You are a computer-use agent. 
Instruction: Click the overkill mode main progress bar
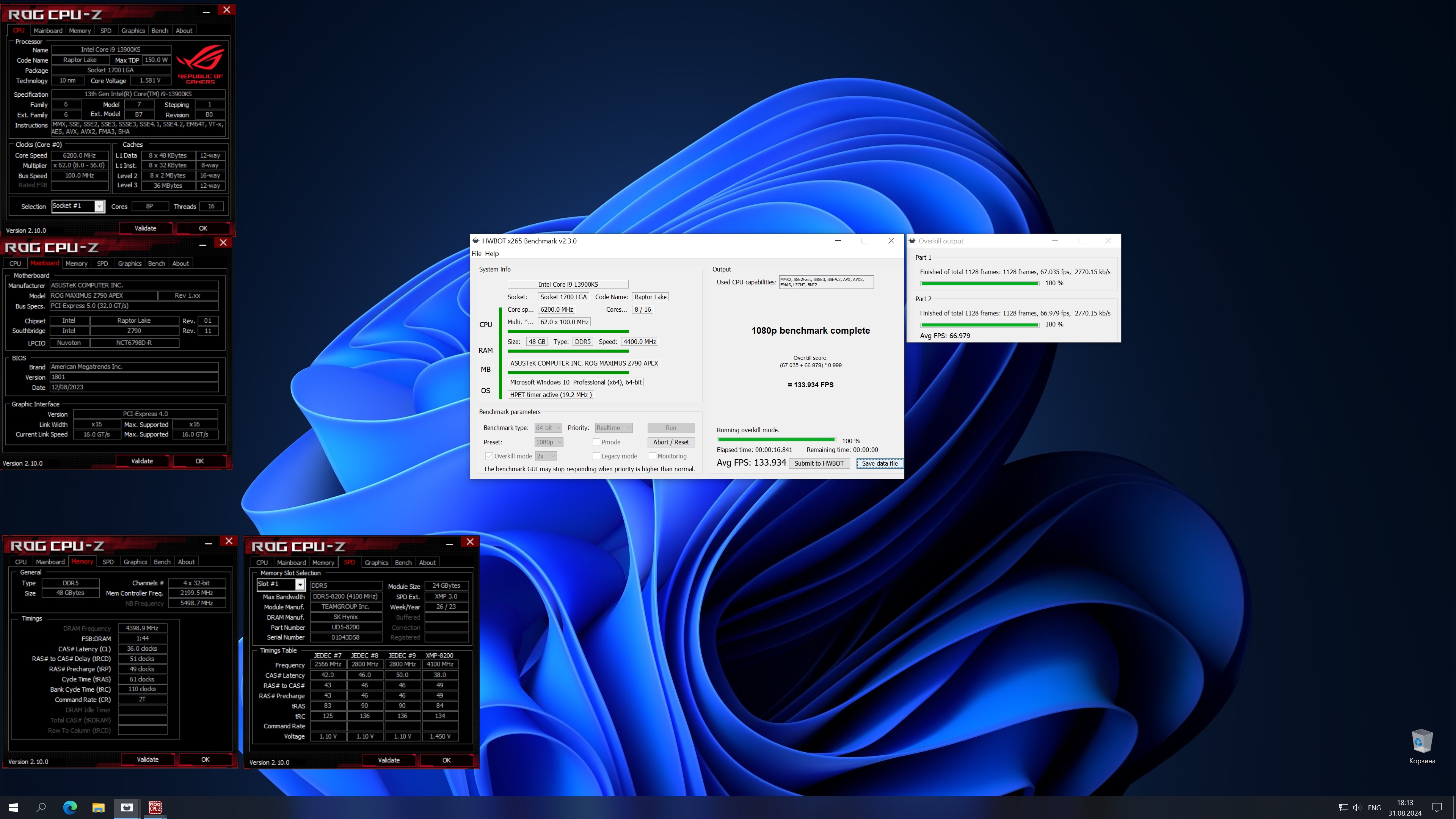point(777,440)
